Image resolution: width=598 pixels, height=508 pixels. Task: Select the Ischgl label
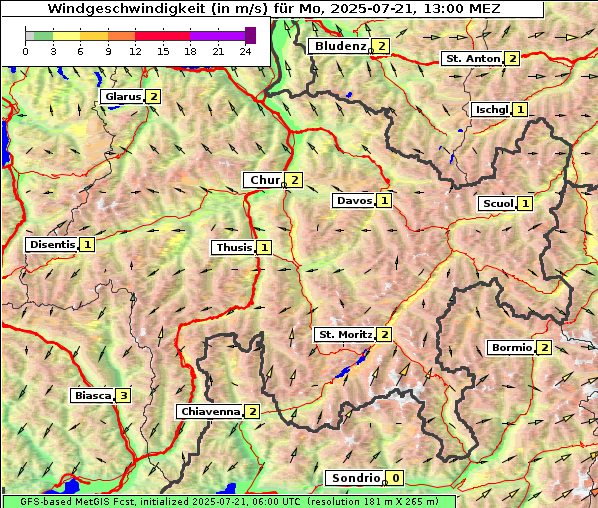coord(491,110)
